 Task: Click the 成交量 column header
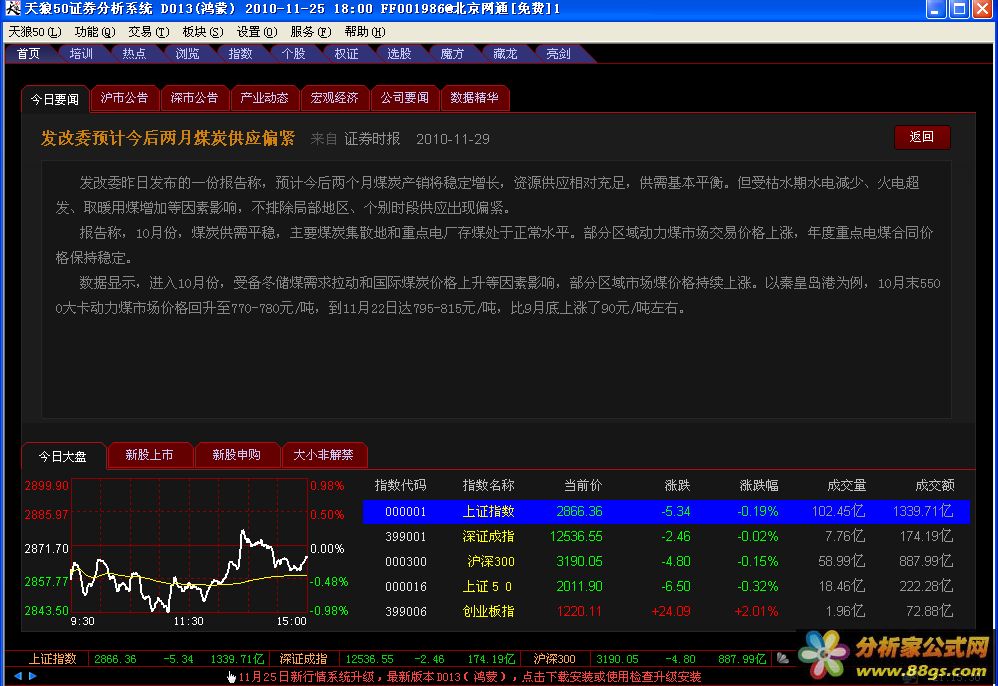pyautogui.click(x=847, y=486)
